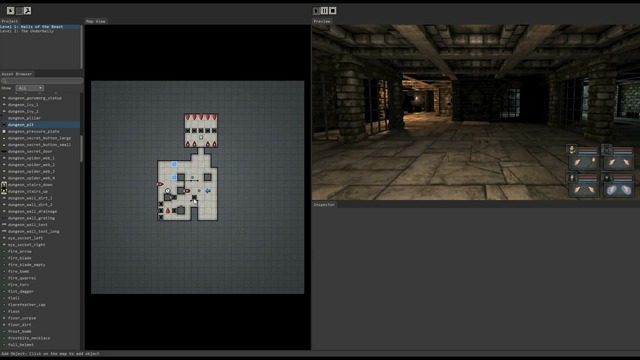Click the round timer object on map

tap(168, 191)
